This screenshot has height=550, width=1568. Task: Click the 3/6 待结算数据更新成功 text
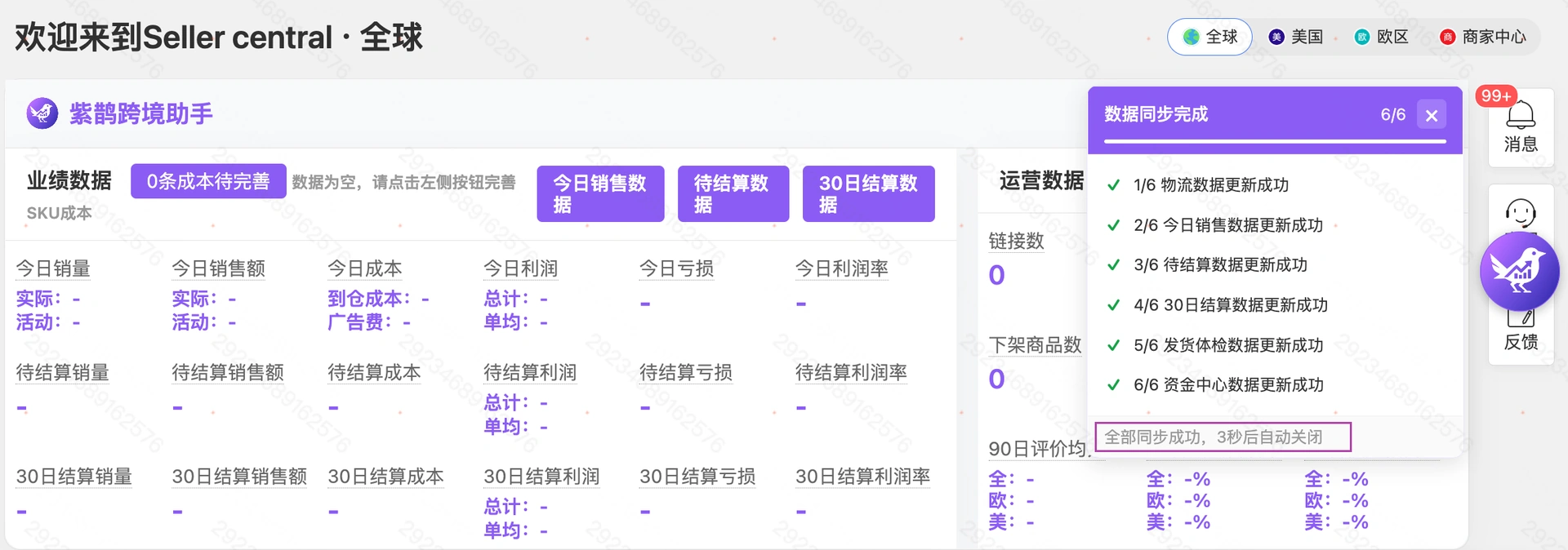point(1220,265)
